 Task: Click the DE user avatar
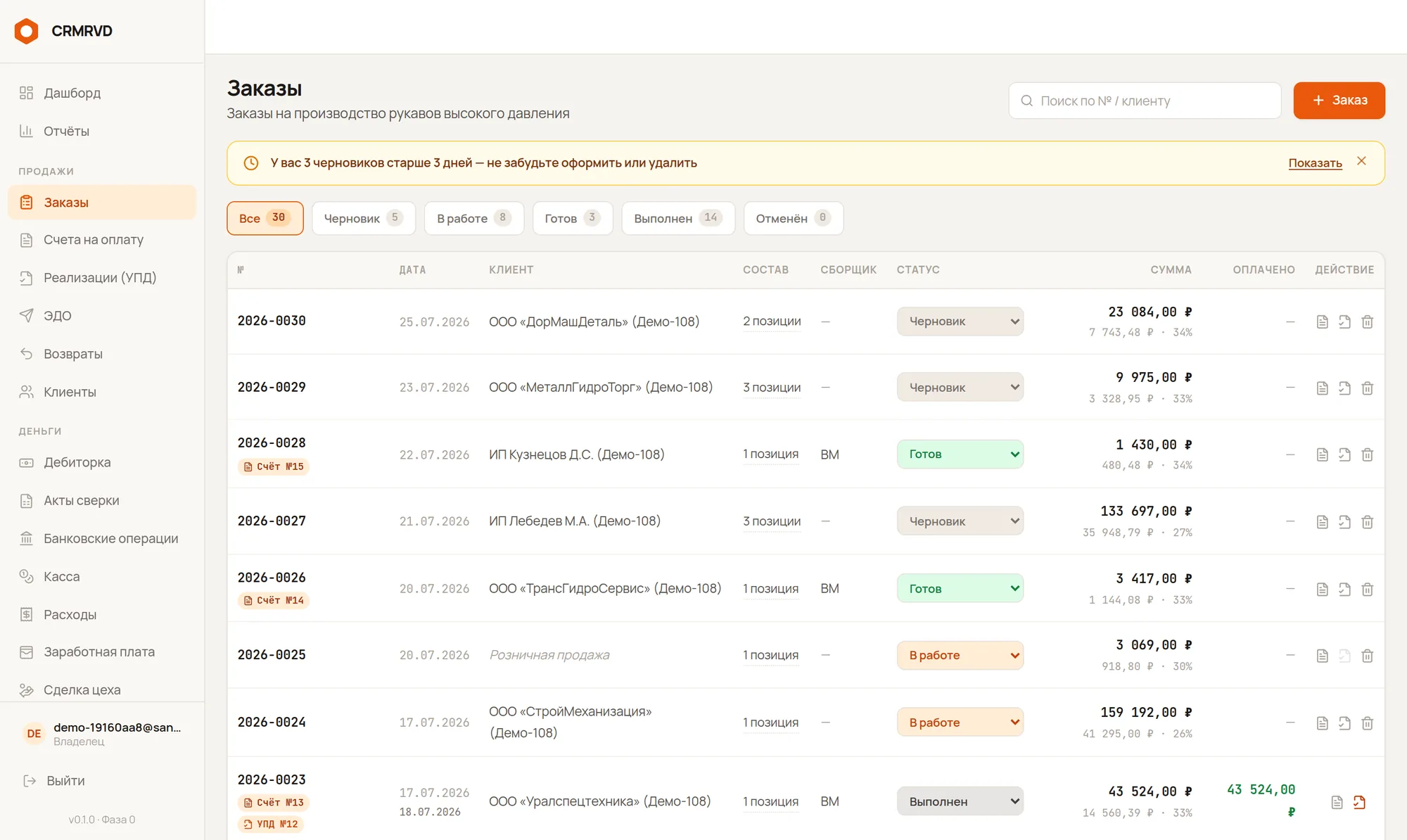34,734
